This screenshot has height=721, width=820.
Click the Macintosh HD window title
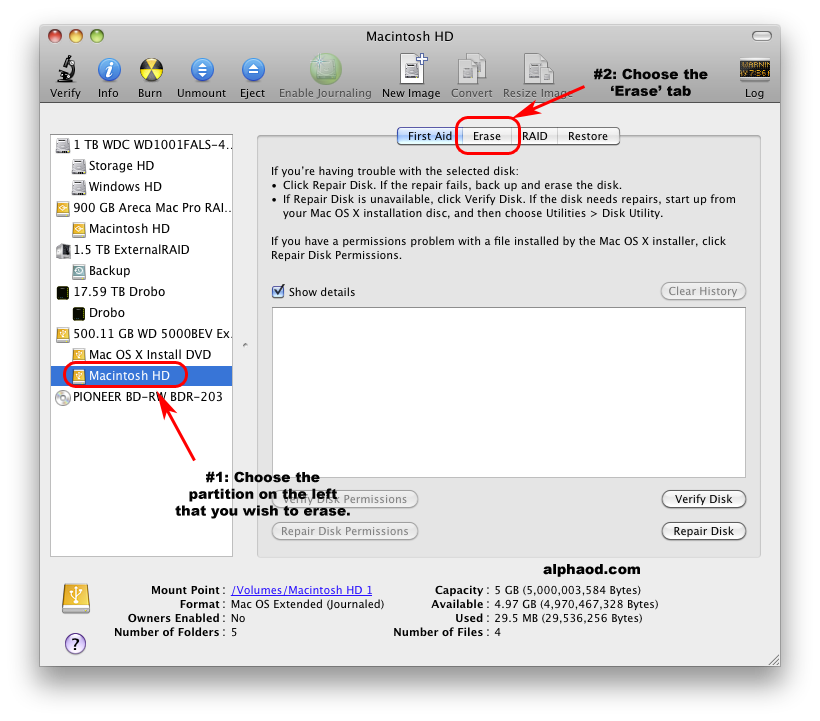pos(409,36)
